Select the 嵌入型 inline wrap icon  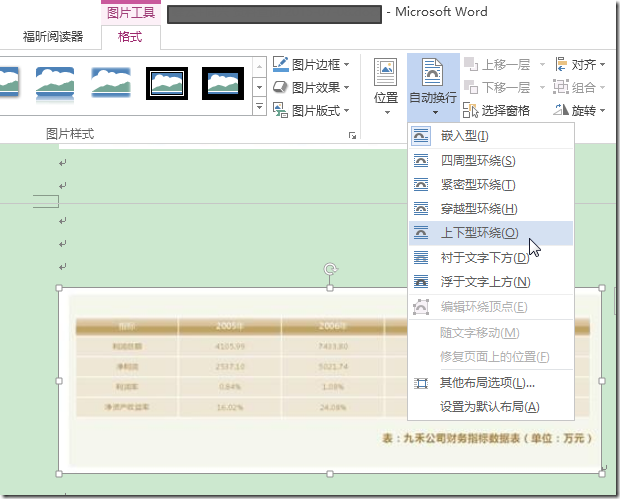pos(421,136)
